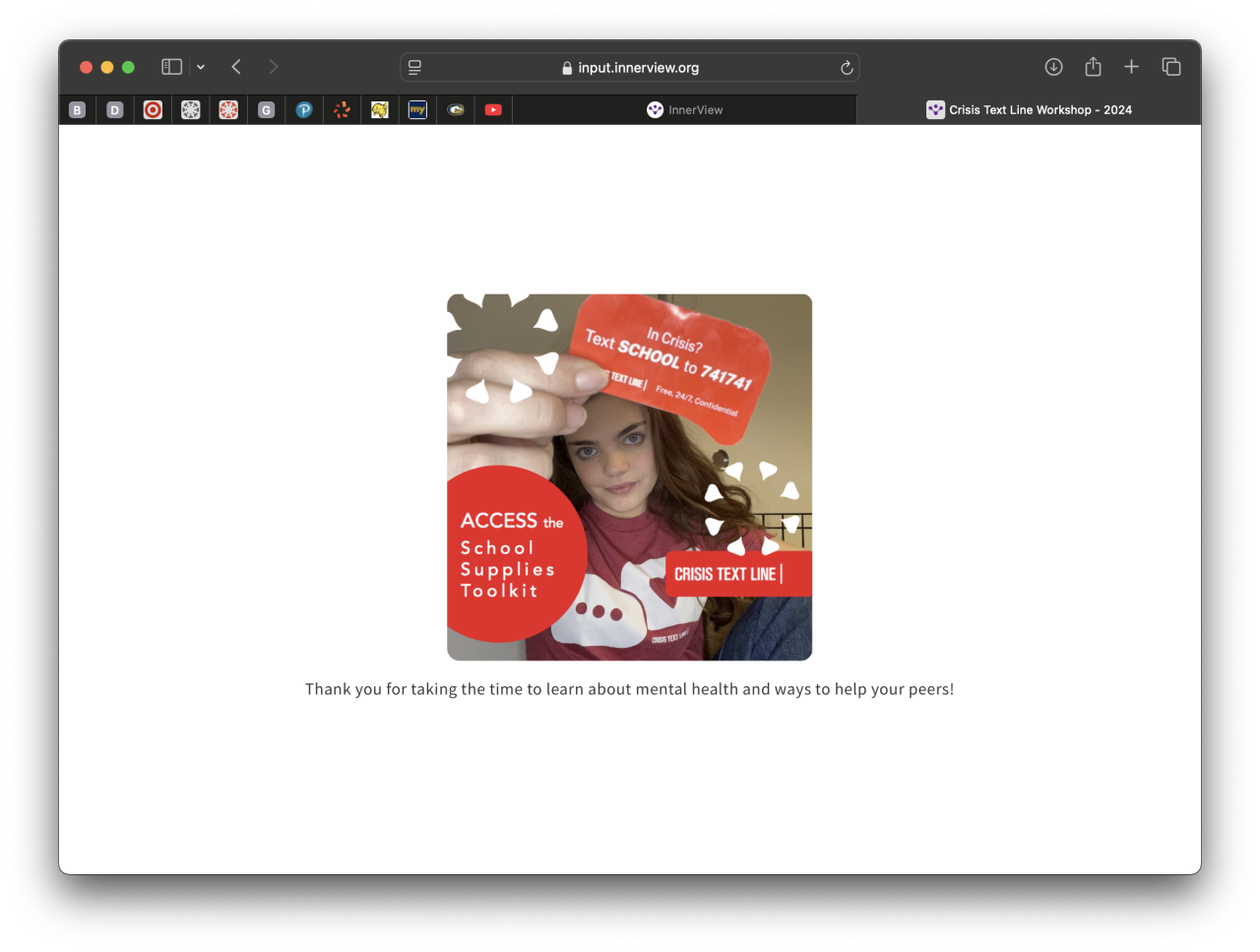Switch to the YouTube pinned tab

coord(493,110)
